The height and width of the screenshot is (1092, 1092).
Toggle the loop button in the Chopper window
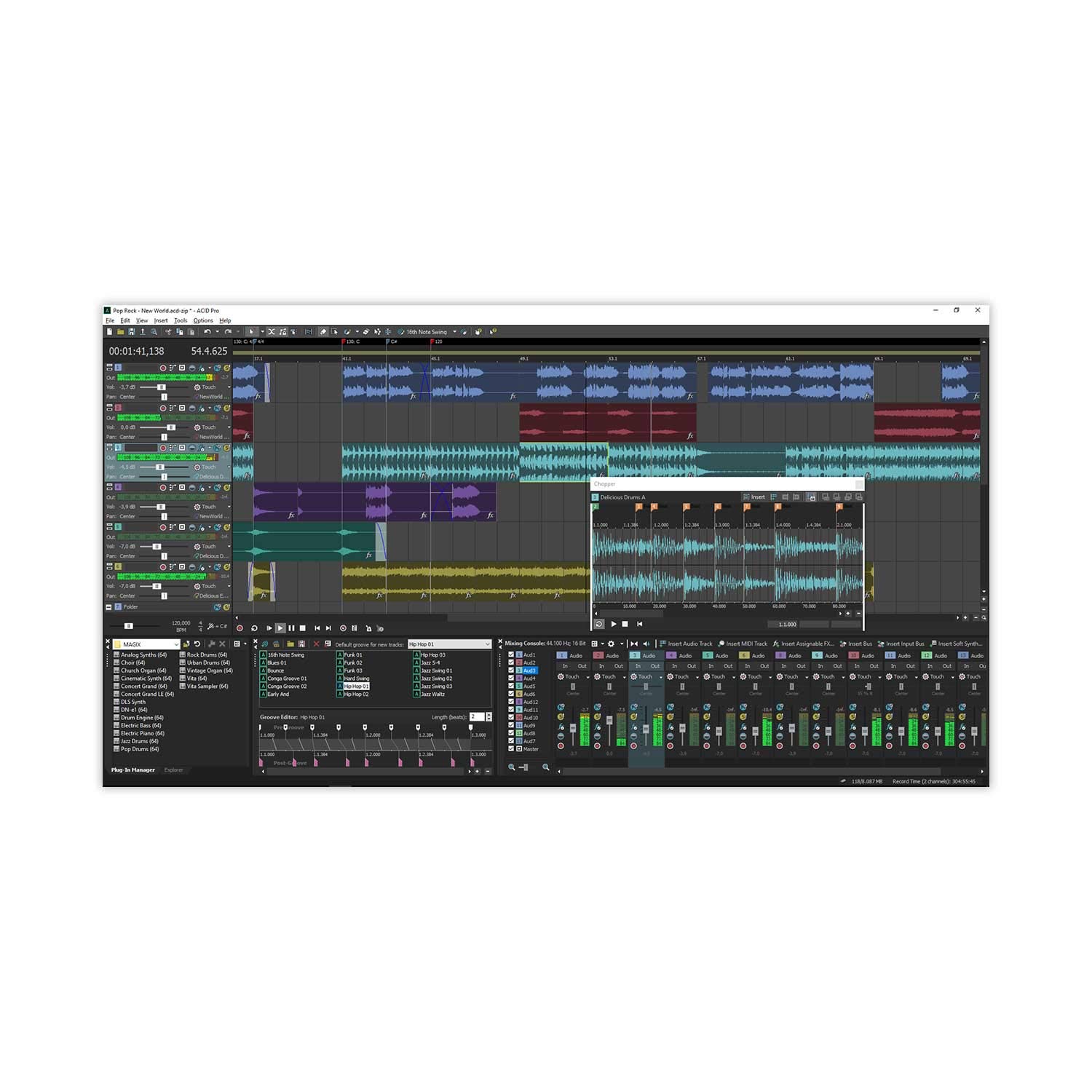point(599,624)
